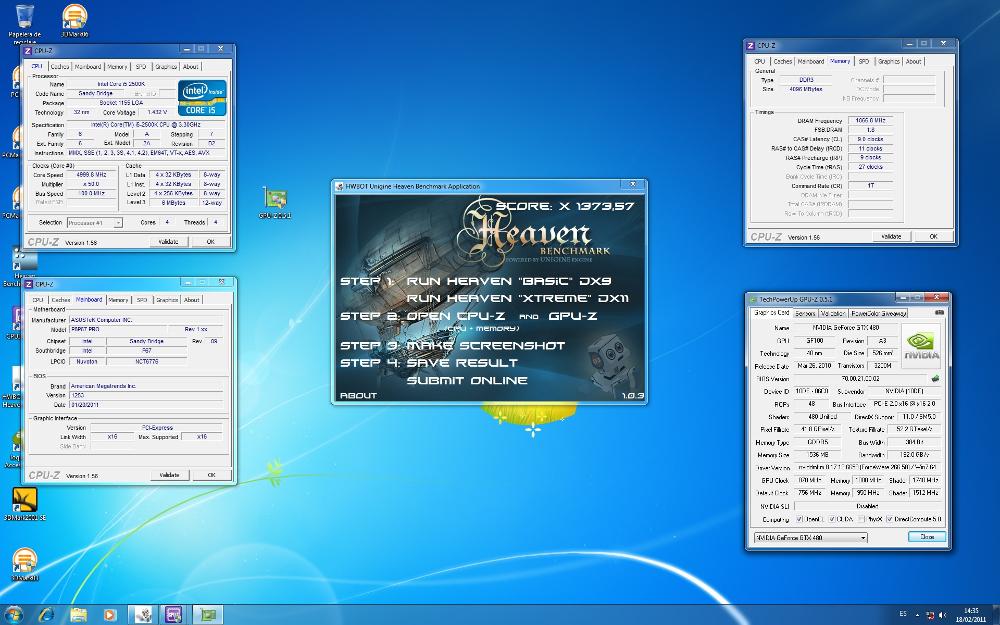Click the Intel Core i5 logo in CPU-Z
The width and height of the screenshot is (1000, 625).
(x=202, y=98)
